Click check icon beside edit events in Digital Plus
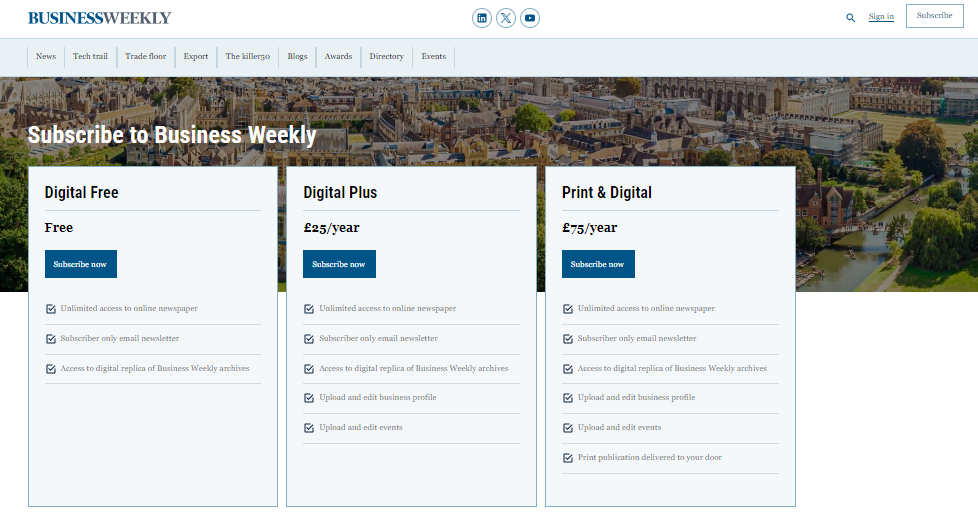The image size is (978, 512). [x=309, y=428]
